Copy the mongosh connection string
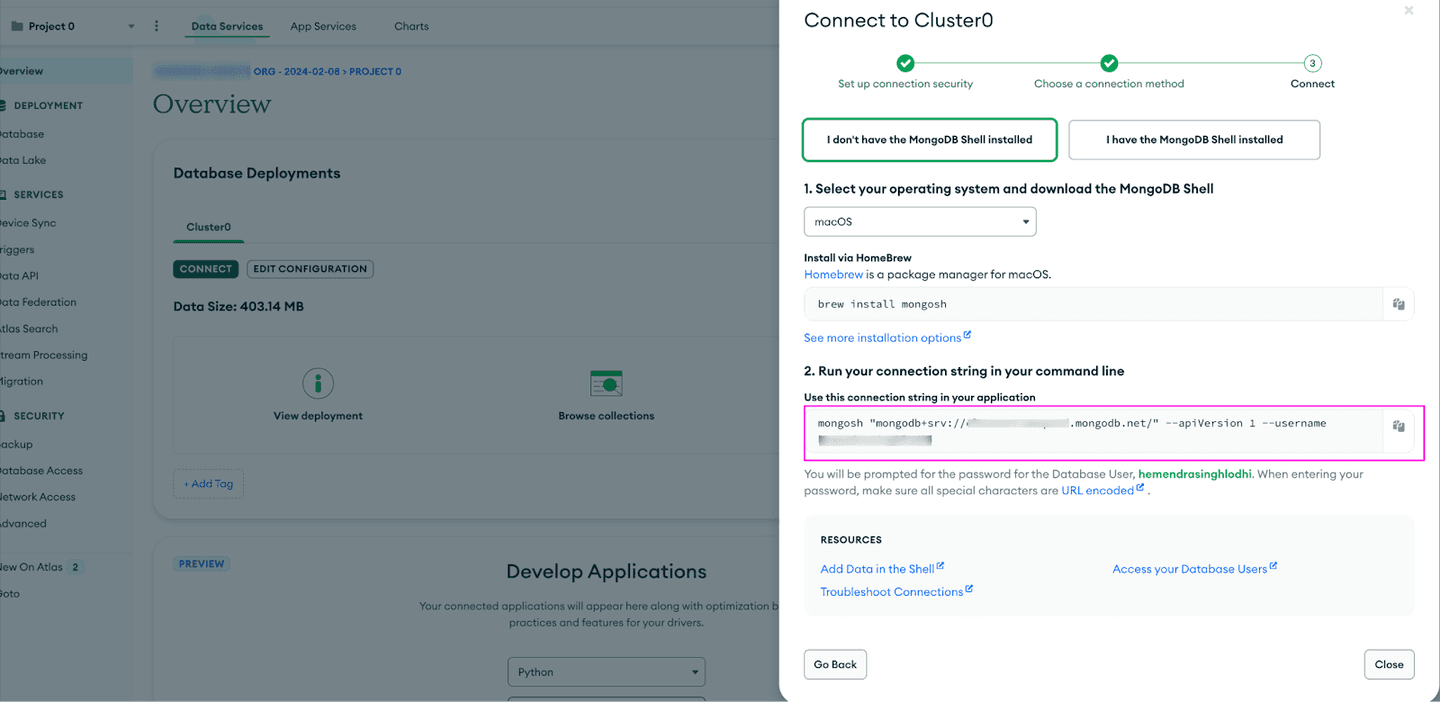This screenshot has width=1440, height=702. 1398,426
